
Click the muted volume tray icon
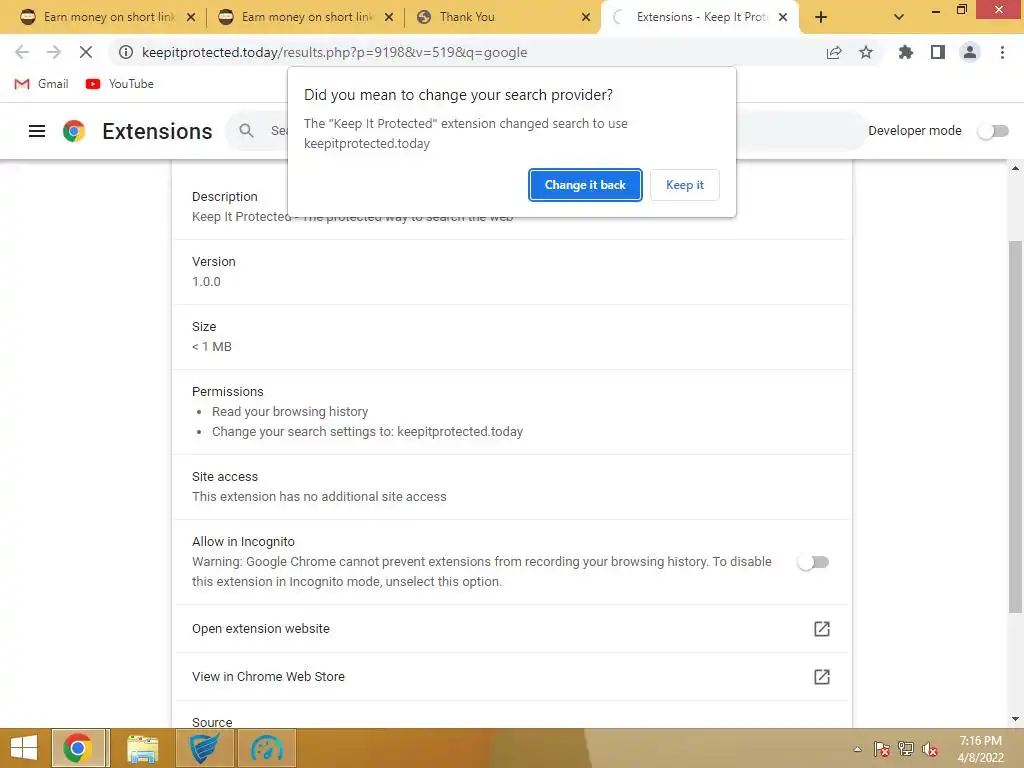(930, 749)
